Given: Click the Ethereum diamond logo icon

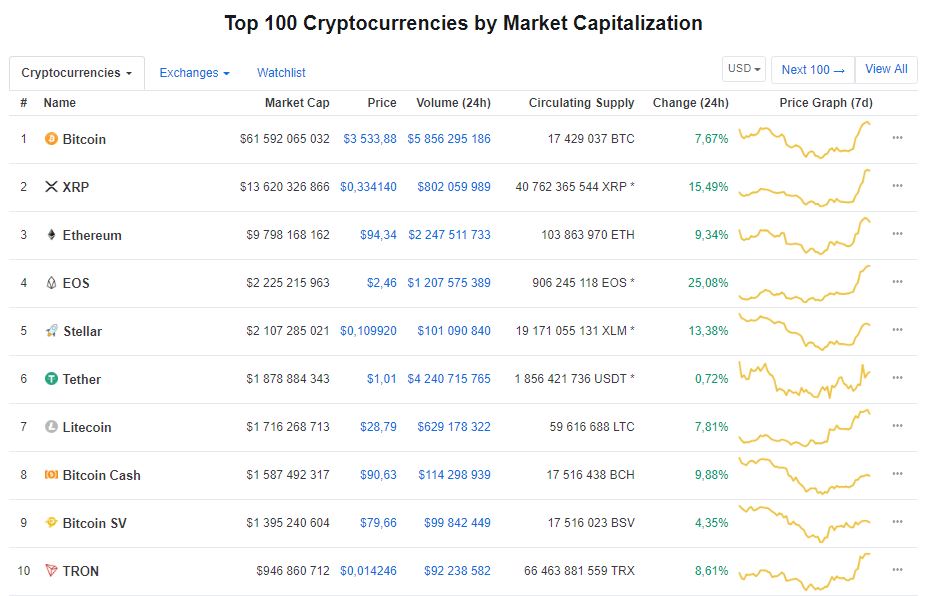Looking at the screenshot, I should coord(52,234).
